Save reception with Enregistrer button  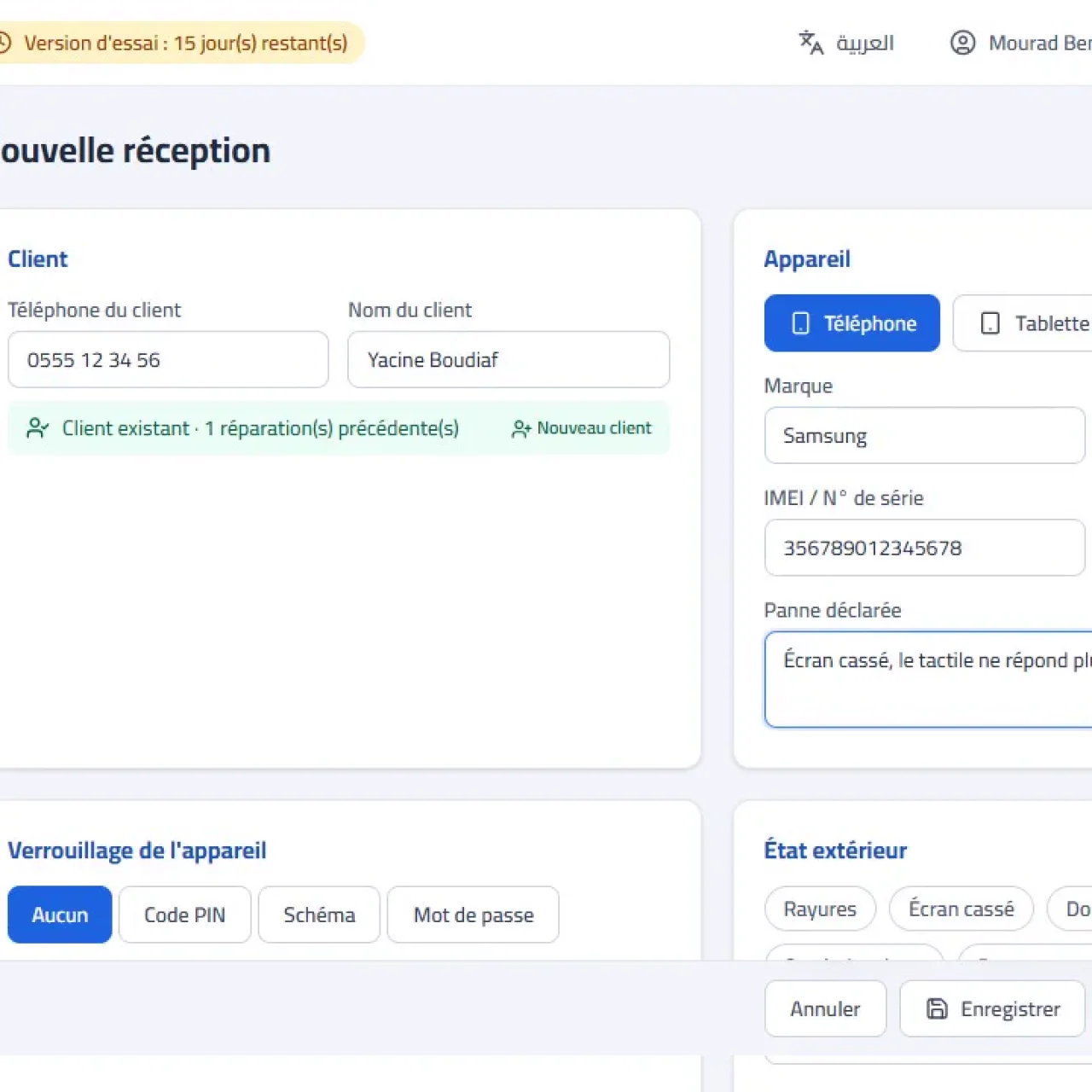[992, 1009]
